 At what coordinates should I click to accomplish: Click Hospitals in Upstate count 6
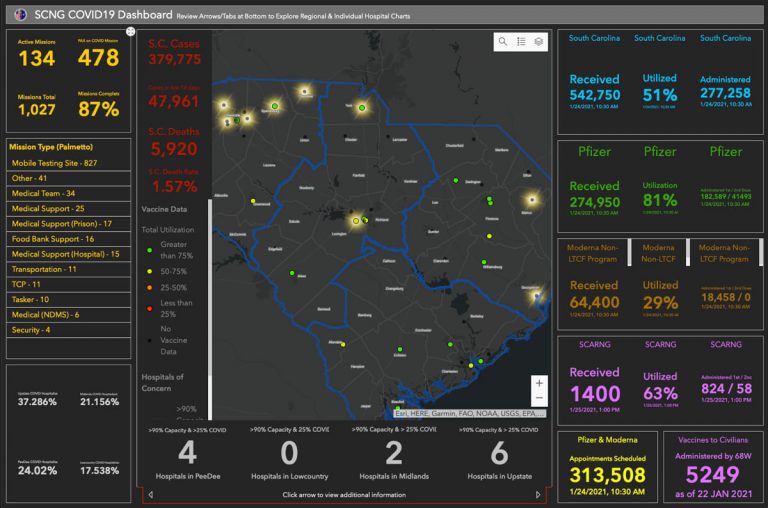(x=499, y=453)
